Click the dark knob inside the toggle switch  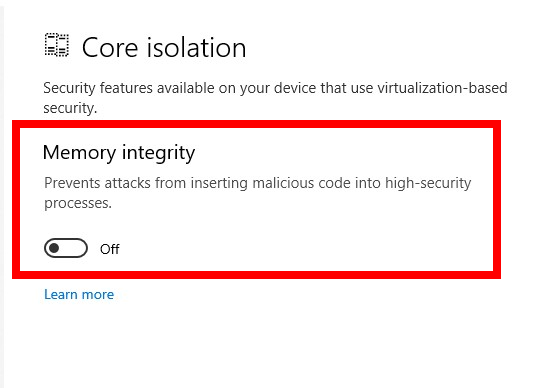coord(54,248)
